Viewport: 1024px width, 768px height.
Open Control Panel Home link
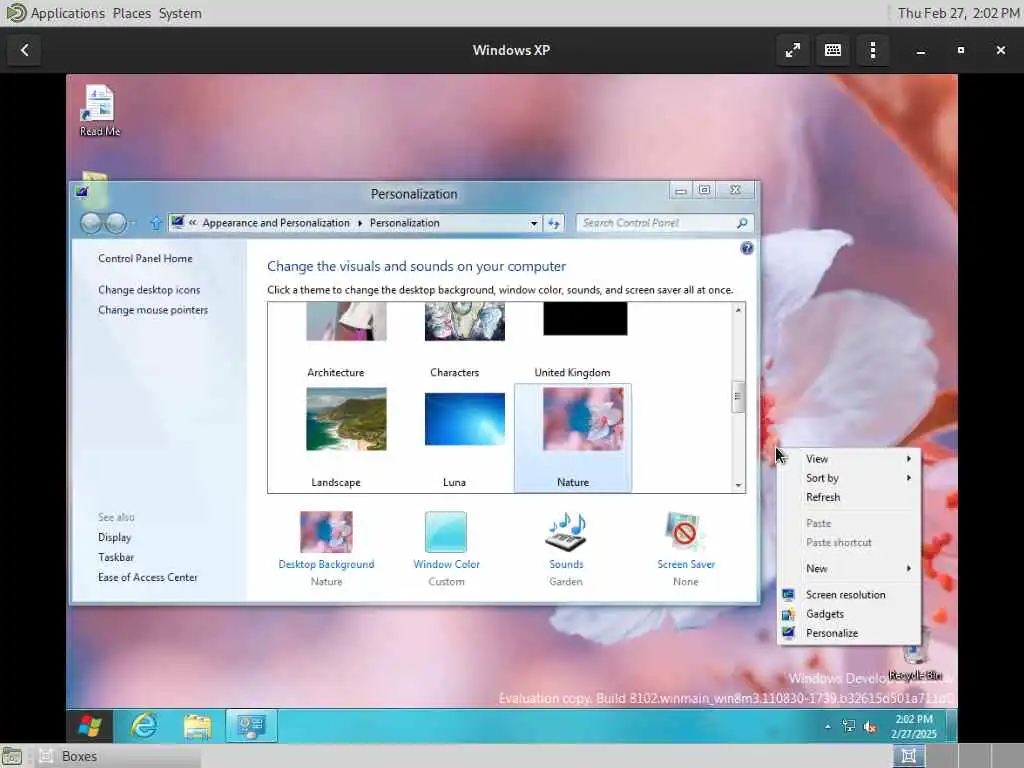click(x=145, y=259)
